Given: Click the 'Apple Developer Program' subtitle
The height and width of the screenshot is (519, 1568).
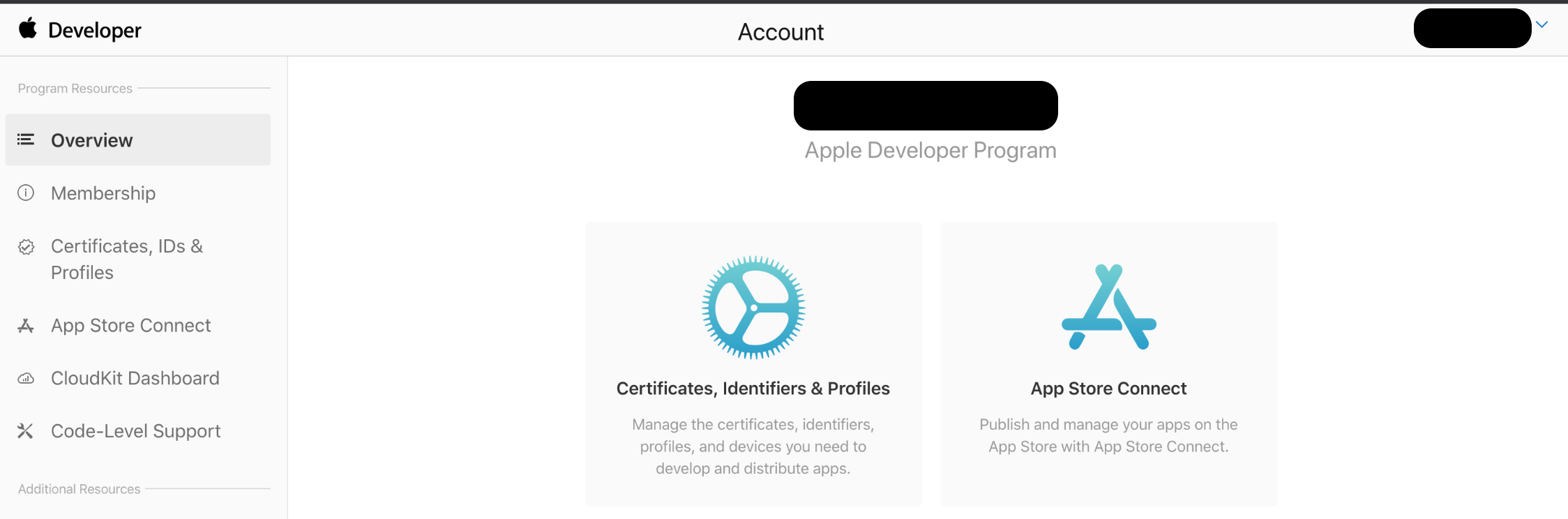Looking at the screenshot, I should 930,151.
